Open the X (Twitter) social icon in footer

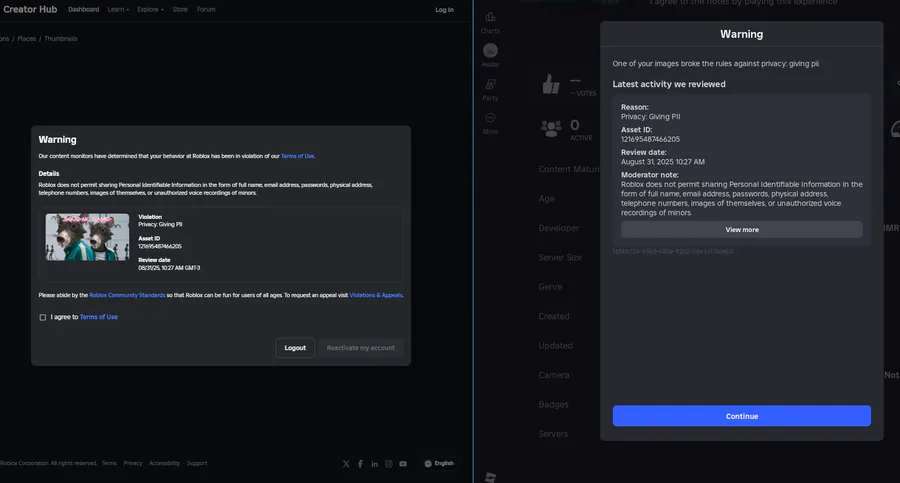point(346,464)
